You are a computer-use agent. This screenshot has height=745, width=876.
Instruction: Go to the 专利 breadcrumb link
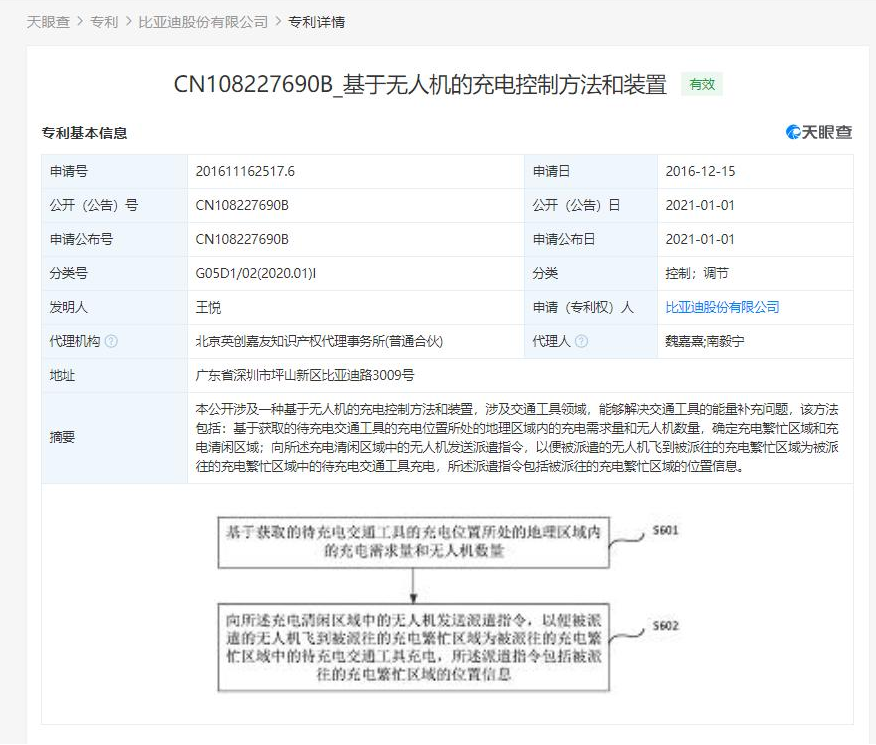(104, 22)
